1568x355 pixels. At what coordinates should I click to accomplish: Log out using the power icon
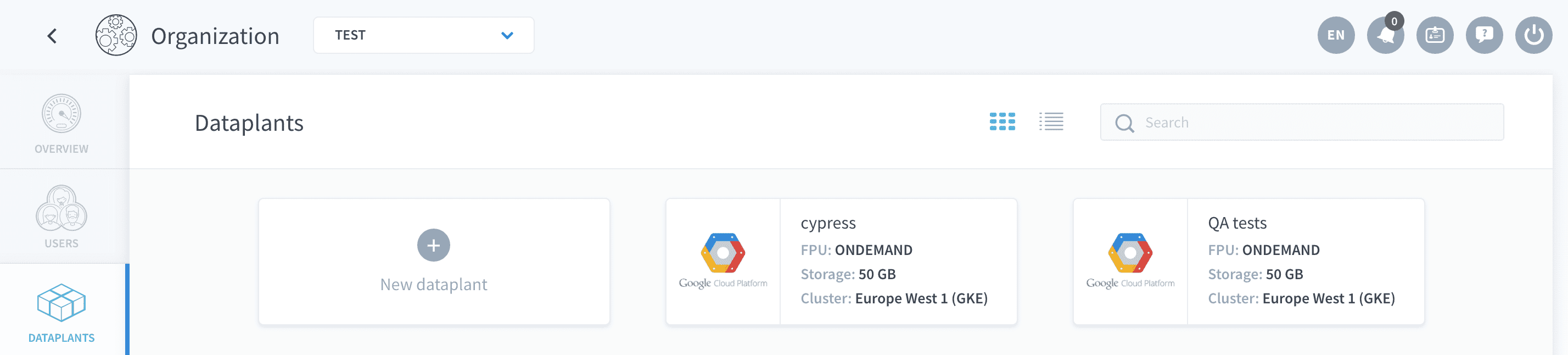1533,35
